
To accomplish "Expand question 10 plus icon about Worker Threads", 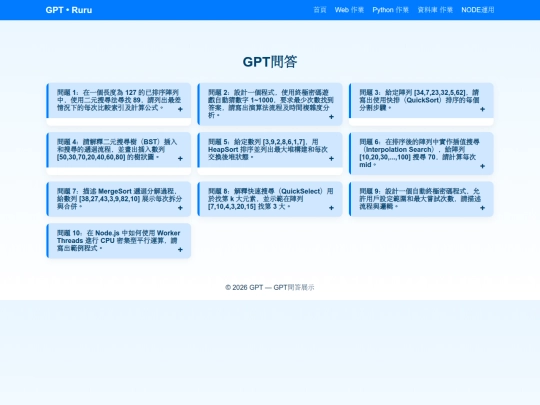I will [x=180, y=250].
